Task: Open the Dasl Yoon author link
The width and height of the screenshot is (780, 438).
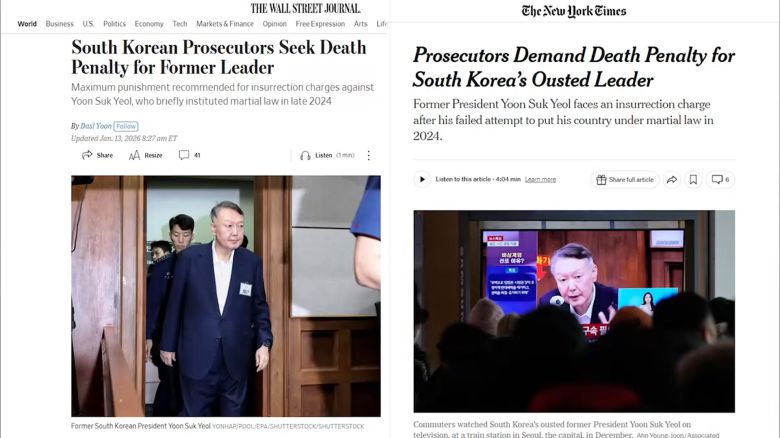Action: click(96, 126)
